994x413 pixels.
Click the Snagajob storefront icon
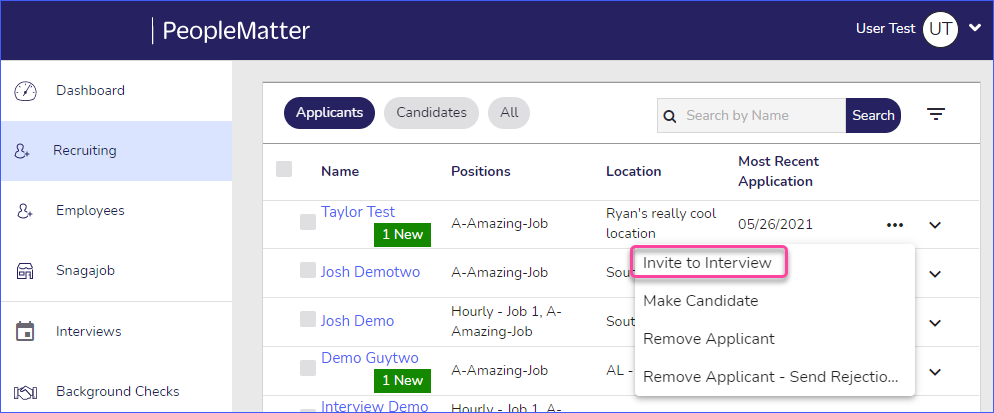pos(25,272)
